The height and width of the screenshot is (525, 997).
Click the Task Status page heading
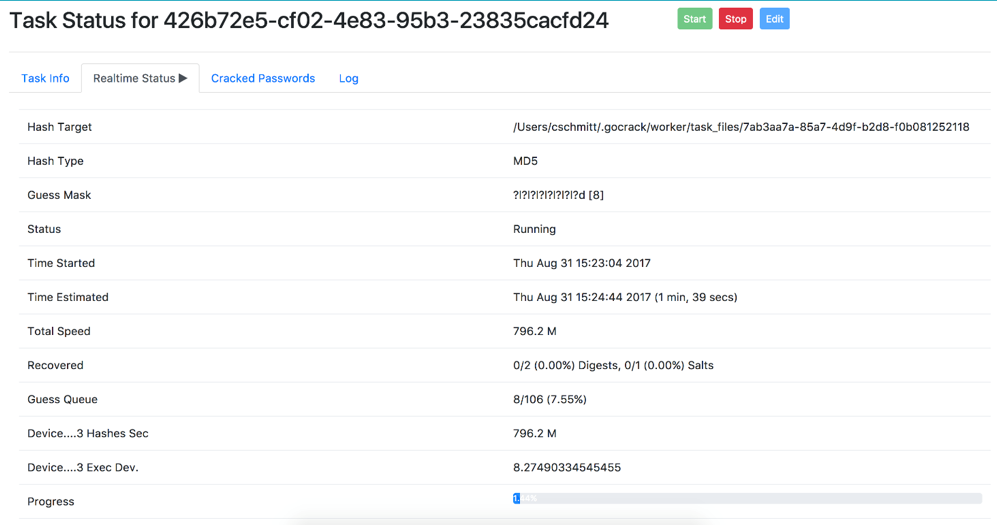click(309, 20)
